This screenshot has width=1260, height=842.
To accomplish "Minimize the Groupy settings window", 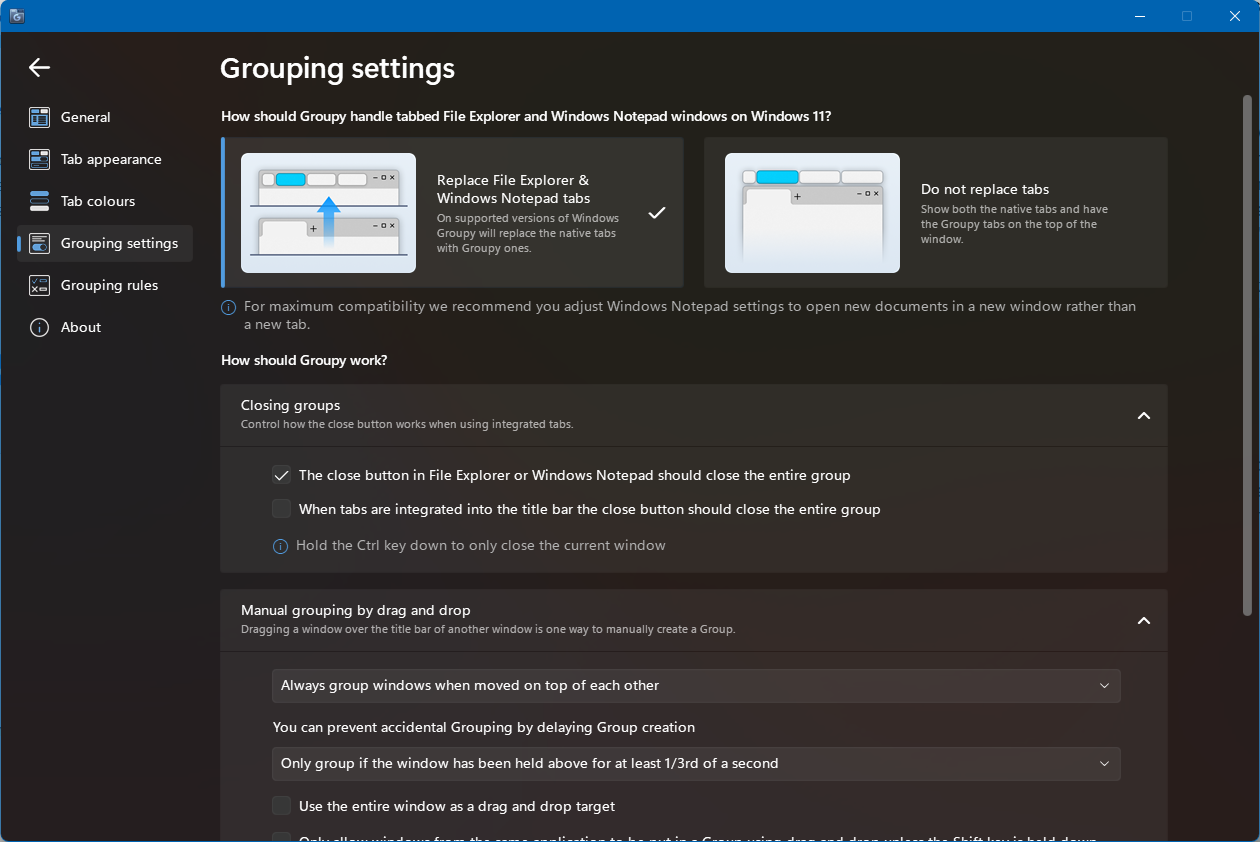I will point(1140,16).
